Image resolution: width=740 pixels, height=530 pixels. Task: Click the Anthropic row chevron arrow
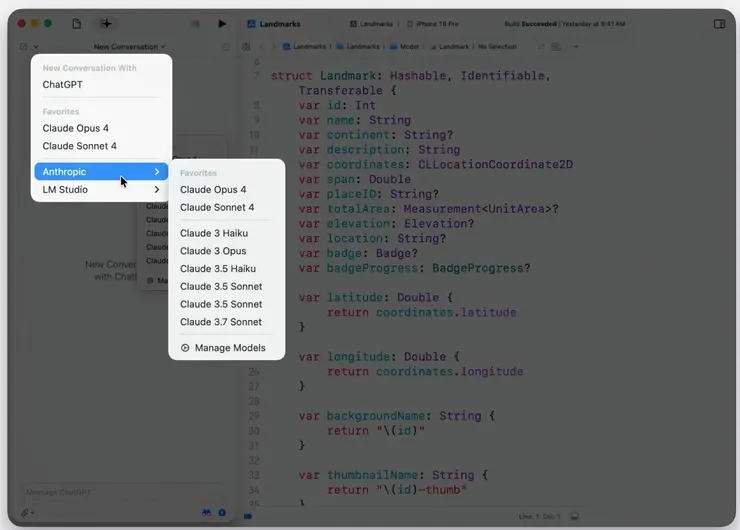click(x=157, y=172)
